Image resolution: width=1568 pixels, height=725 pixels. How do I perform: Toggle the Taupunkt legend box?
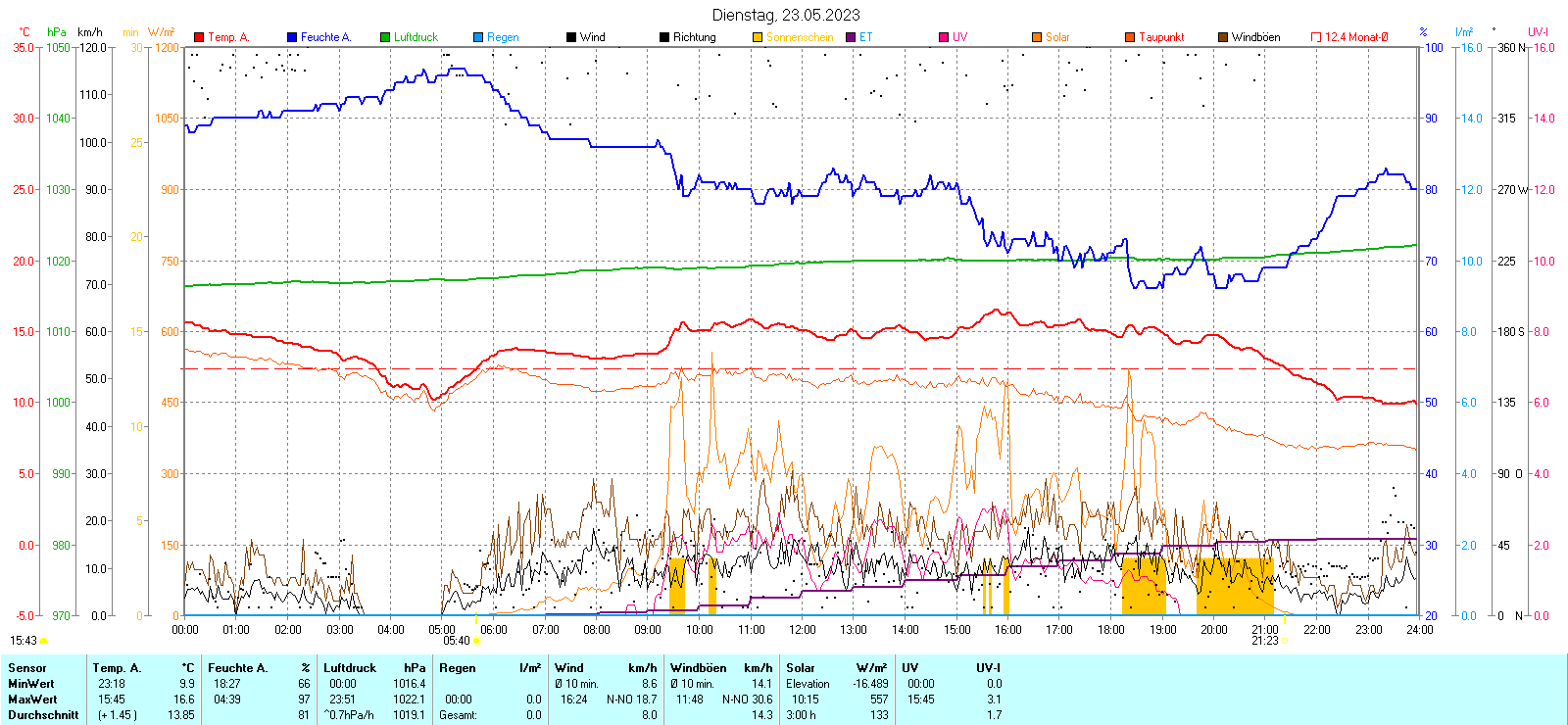coord(1130,37)
